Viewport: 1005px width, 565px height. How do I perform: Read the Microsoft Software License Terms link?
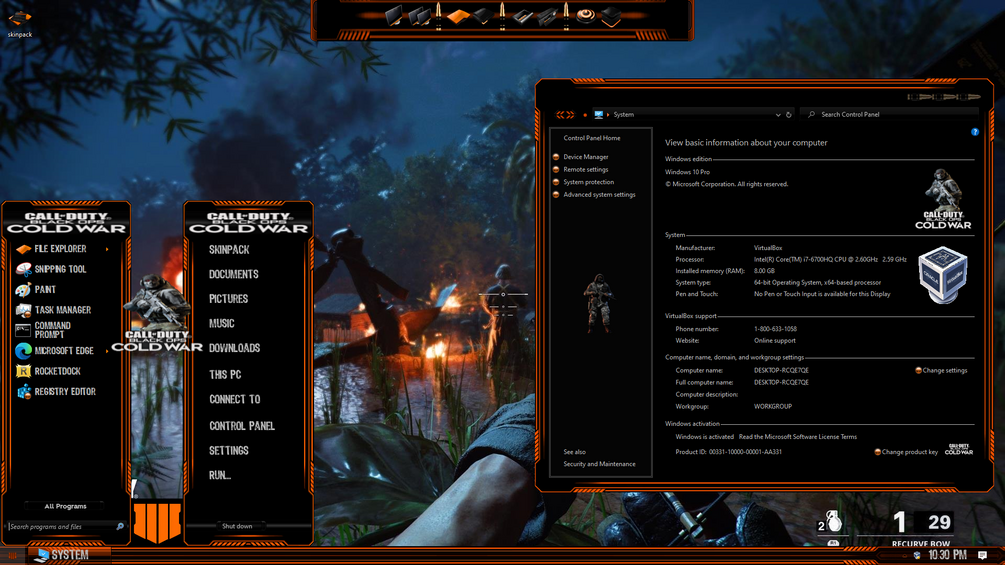[797, 437]
